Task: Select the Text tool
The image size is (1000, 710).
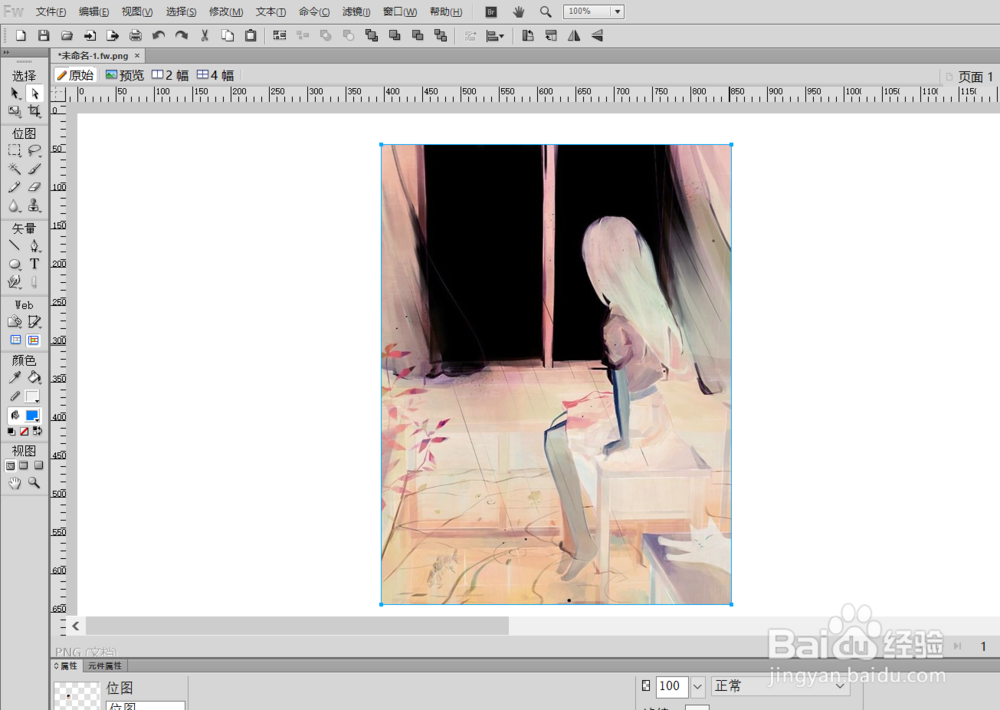Action: point(34,264)
